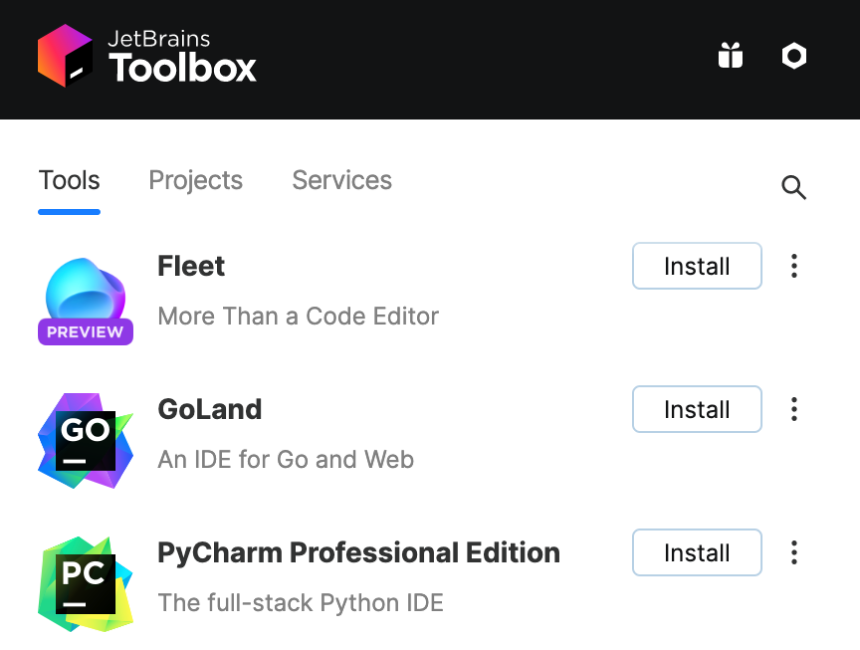Click the PREVIEW badge on Fleet
This screenshot has height=650, width=860.
pos(85,329)
